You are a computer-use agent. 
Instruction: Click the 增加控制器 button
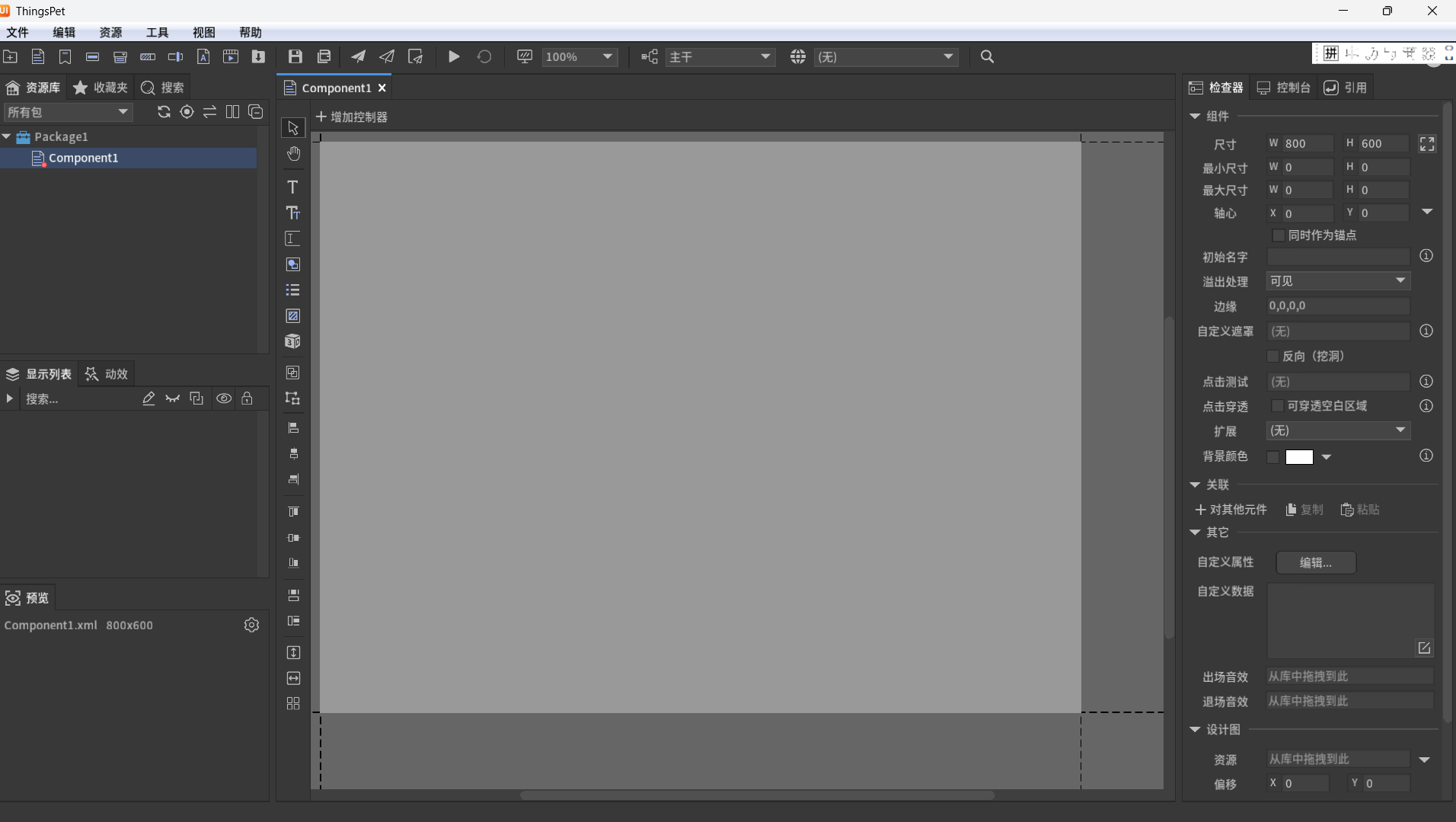pos(352,117)
